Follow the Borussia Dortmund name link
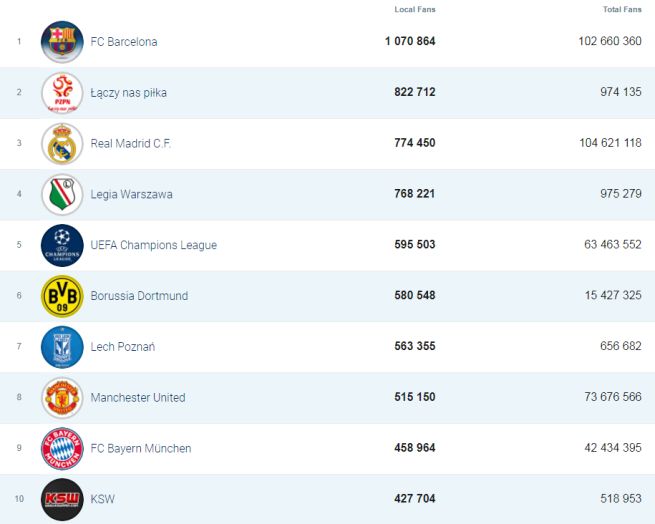This screenshot has width=655, height=524. click(139, 296)
